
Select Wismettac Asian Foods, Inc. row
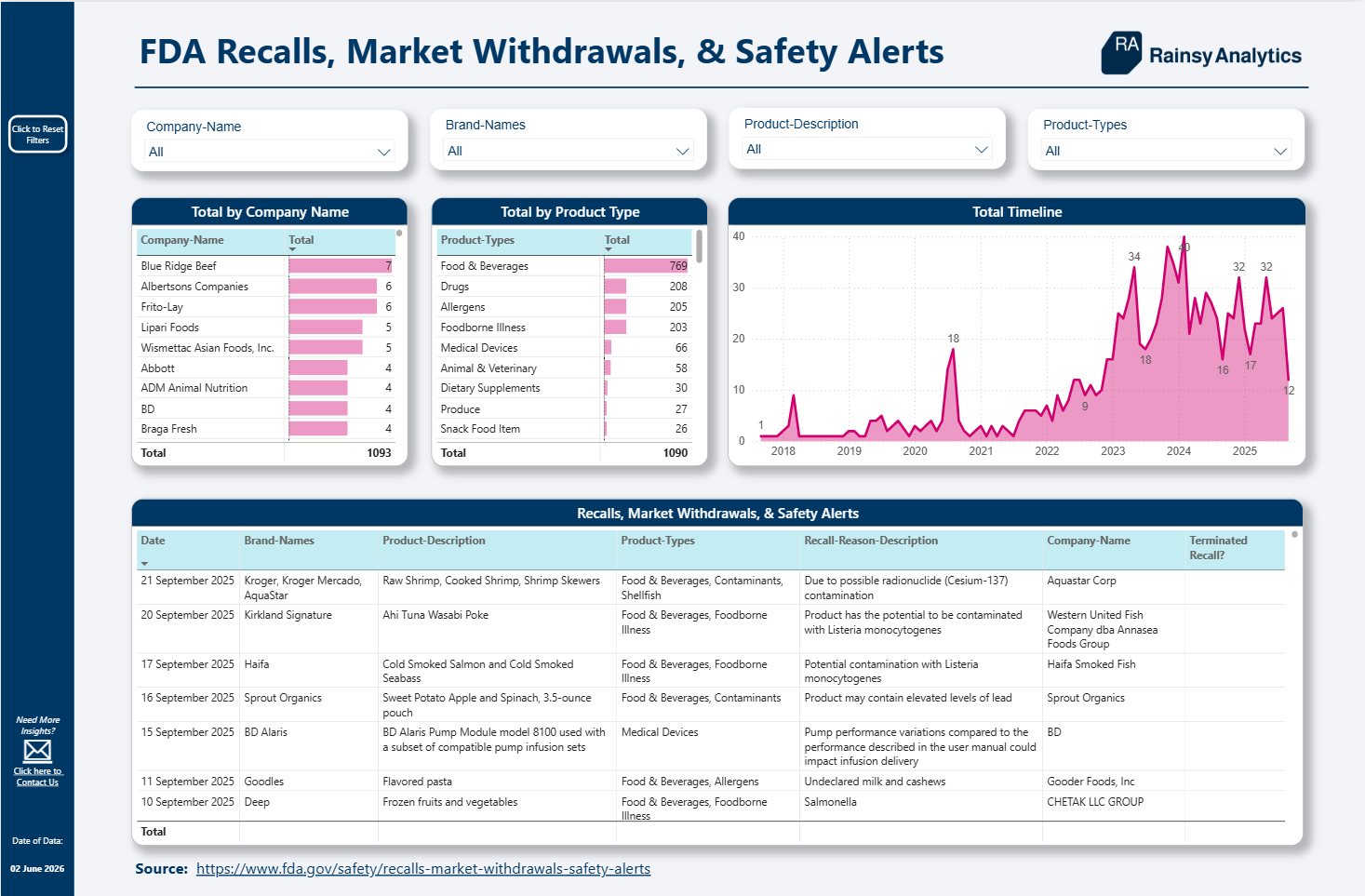click(266, 348)
